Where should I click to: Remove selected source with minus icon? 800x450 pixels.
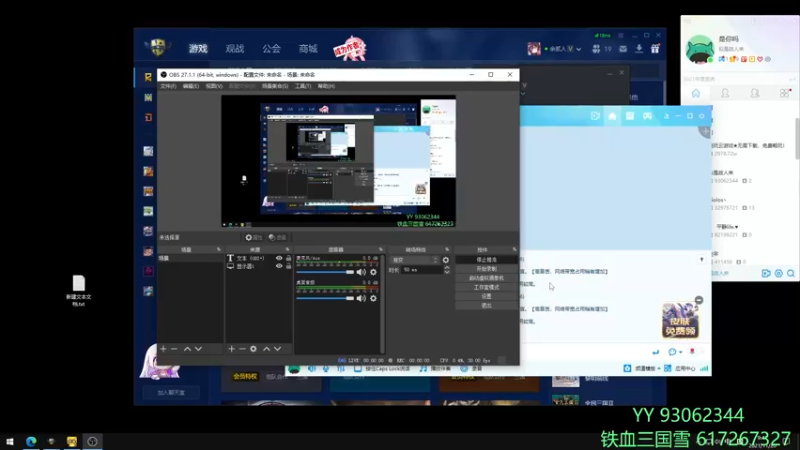(x=242, y=349)
